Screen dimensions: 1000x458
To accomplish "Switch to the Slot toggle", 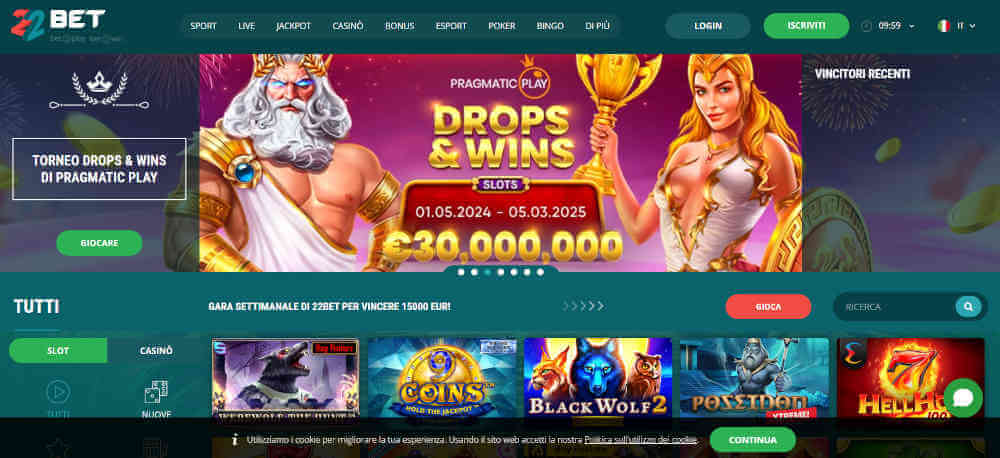I will tap(58, 351).
